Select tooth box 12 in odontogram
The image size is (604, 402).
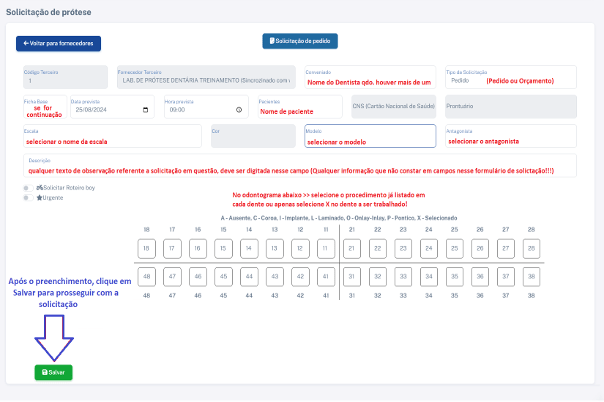[300, 249]
